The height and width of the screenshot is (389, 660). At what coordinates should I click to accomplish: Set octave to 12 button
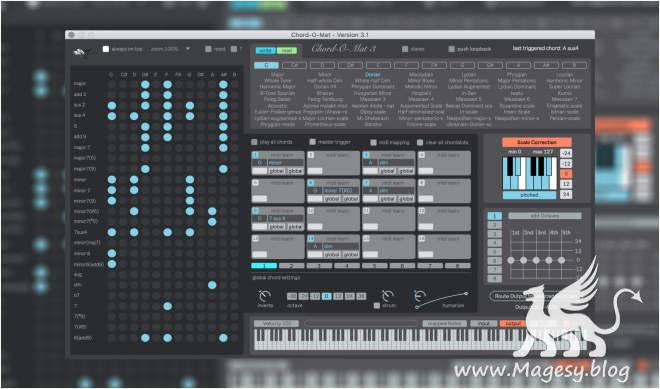(x=338, y=296)
